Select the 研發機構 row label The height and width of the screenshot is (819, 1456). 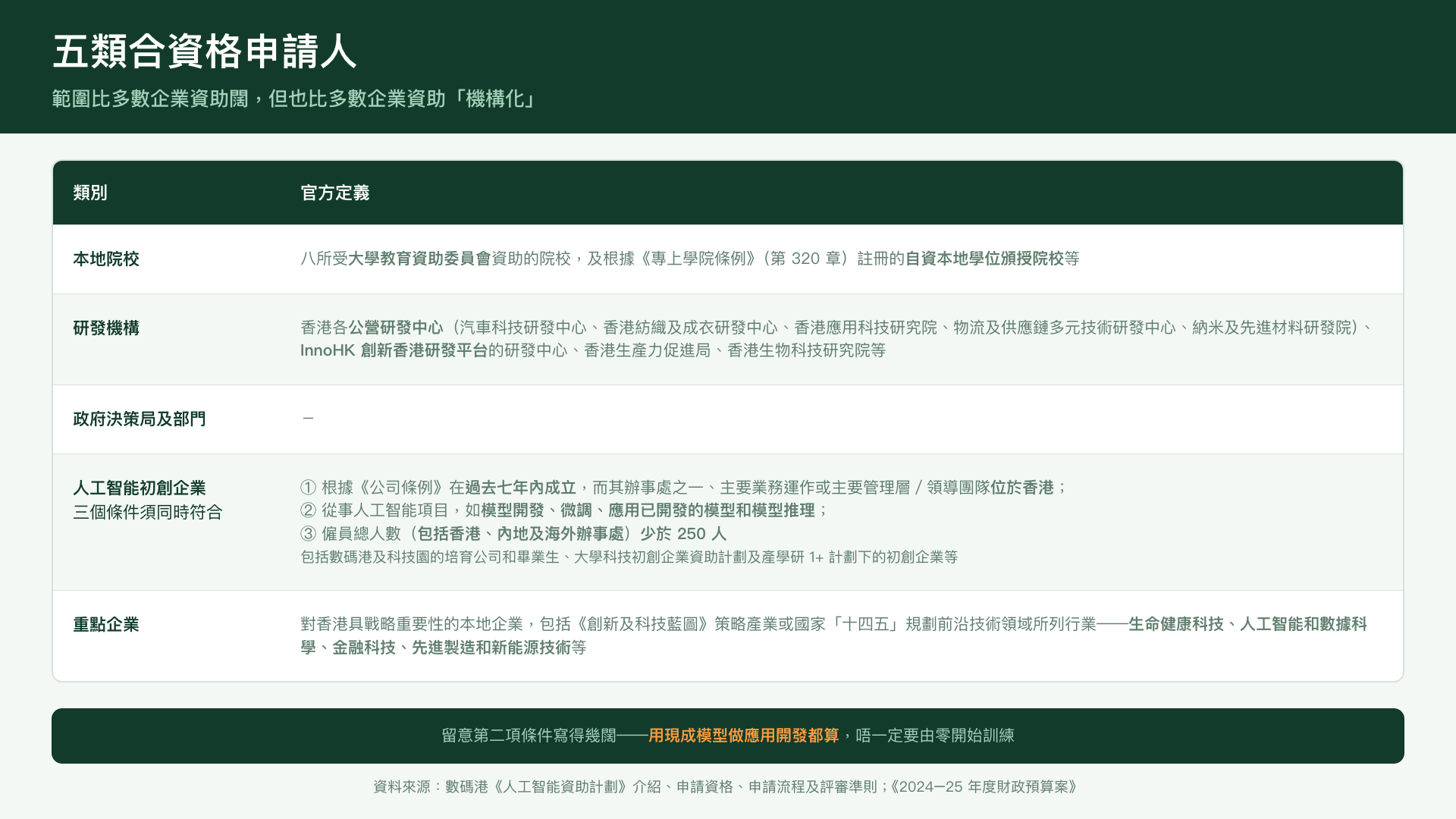[106, 328]
